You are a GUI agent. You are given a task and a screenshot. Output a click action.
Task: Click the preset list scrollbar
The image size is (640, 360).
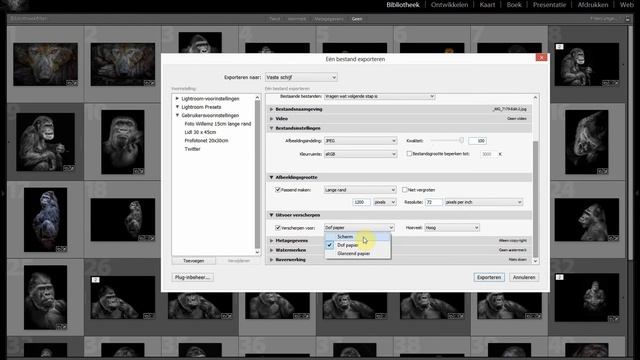point(257,175)
